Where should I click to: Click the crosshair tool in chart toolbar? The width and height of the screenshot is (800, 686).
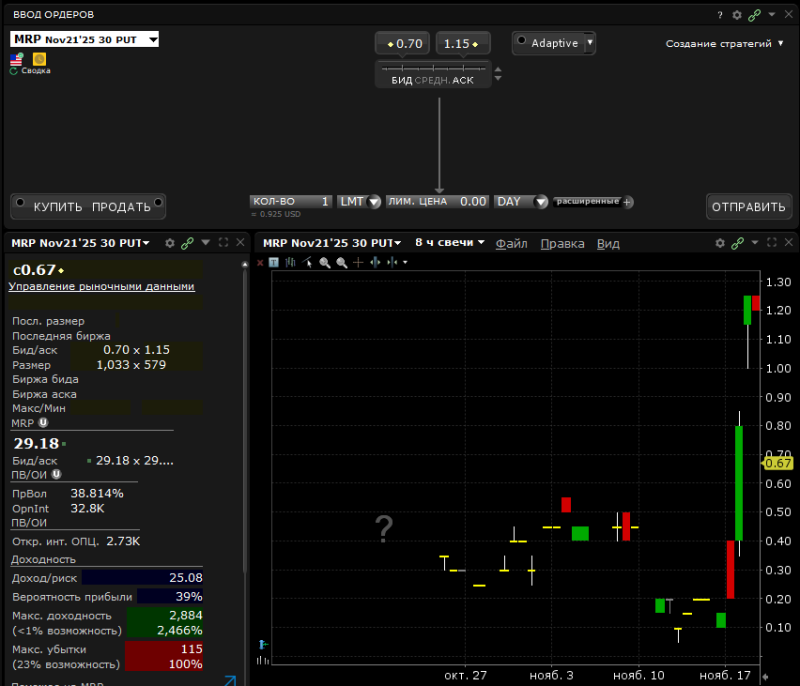pyautogui.click(x=358, y=262)
